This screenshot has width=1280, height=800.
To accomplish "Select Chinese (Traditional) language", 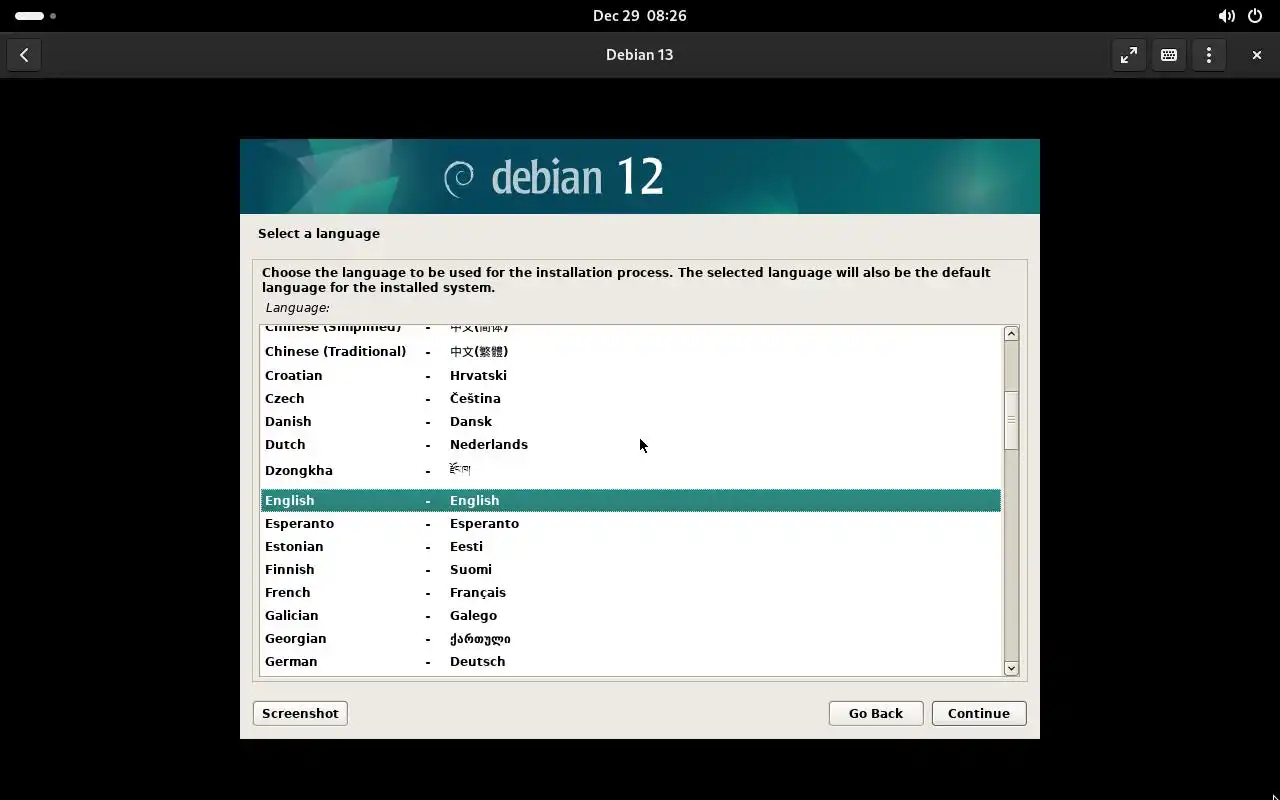I will [630, 352].
